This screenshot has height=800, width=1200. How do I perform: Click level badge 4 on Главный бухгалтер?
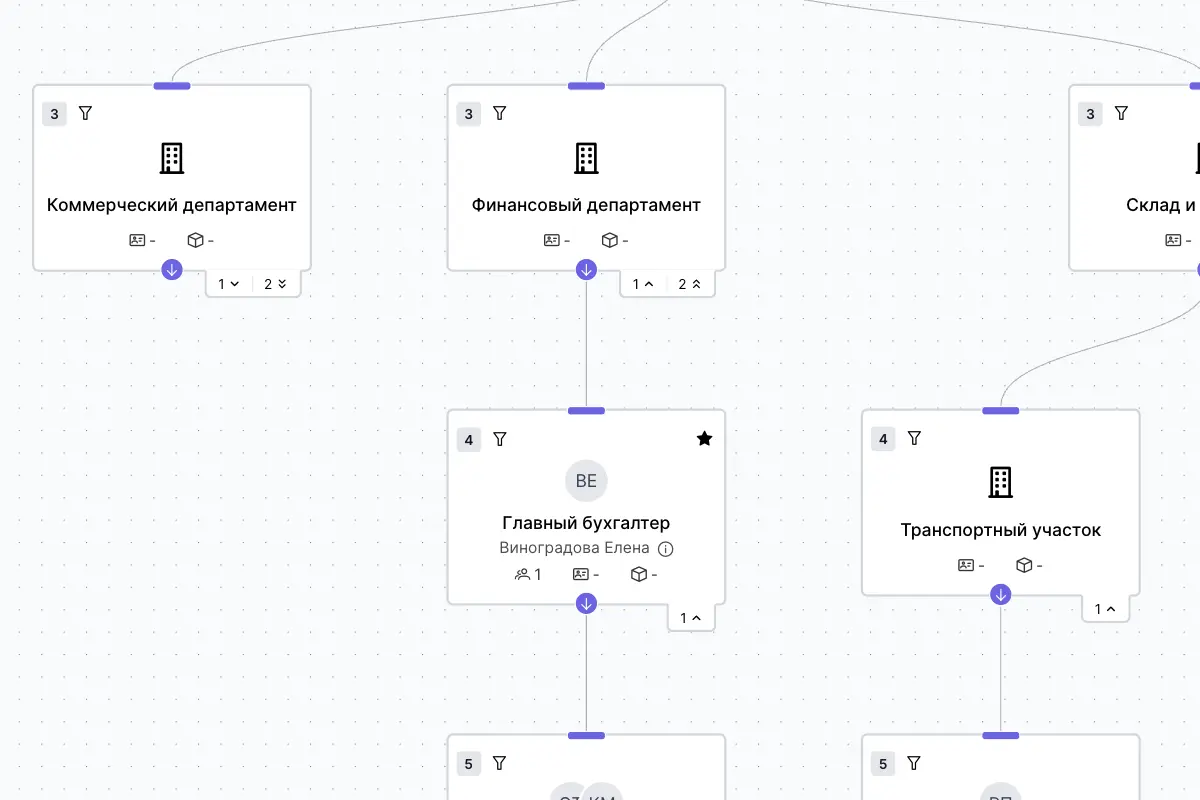point(469,439)
